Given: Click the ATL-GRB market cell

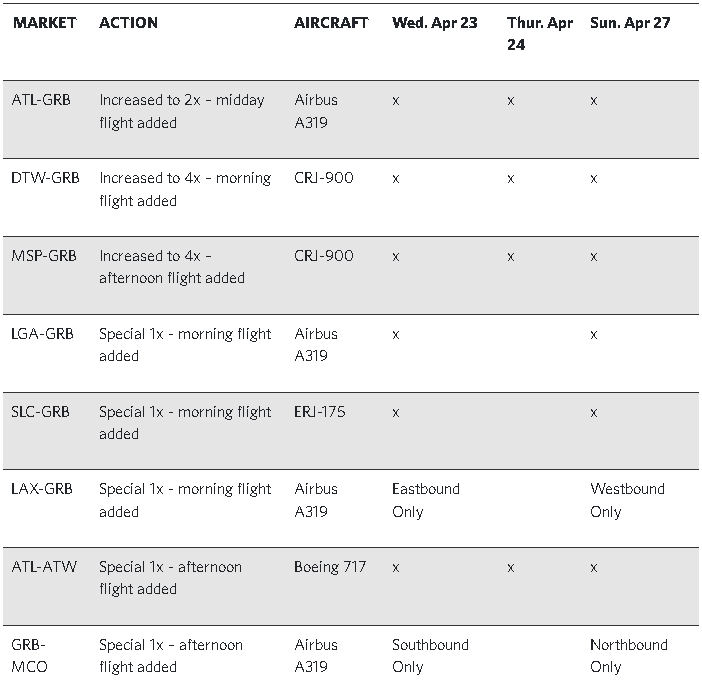Looking at the screenshot, I should point(41,100).
